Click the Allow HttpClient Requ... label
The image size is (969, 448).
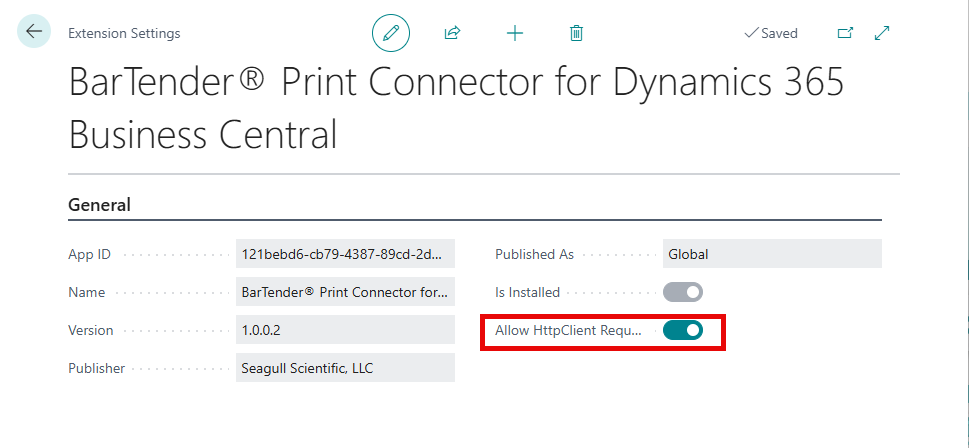[x=569, y=330]
